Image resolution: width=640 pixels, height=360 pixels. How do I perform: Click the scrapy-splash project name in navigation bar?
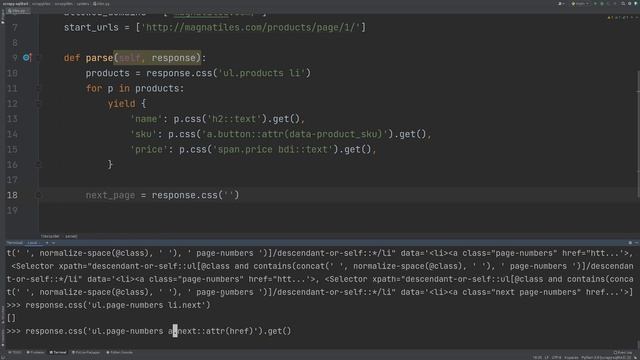click(x=16, y=4)
